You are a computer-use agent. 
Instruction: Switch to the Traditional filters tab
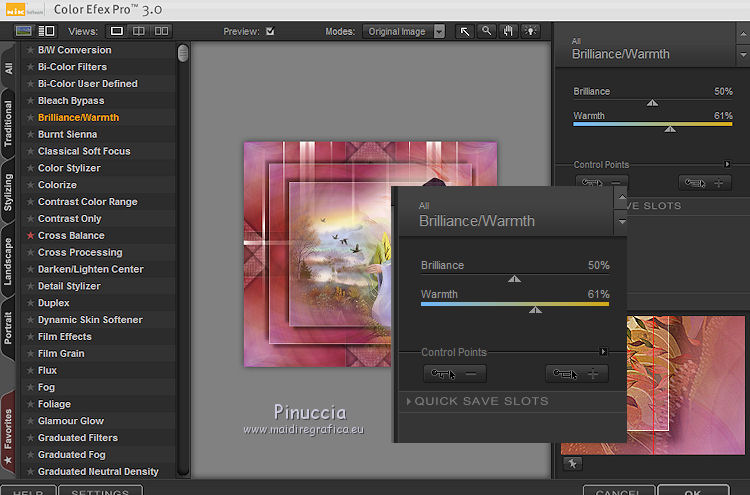coord(8,123)
